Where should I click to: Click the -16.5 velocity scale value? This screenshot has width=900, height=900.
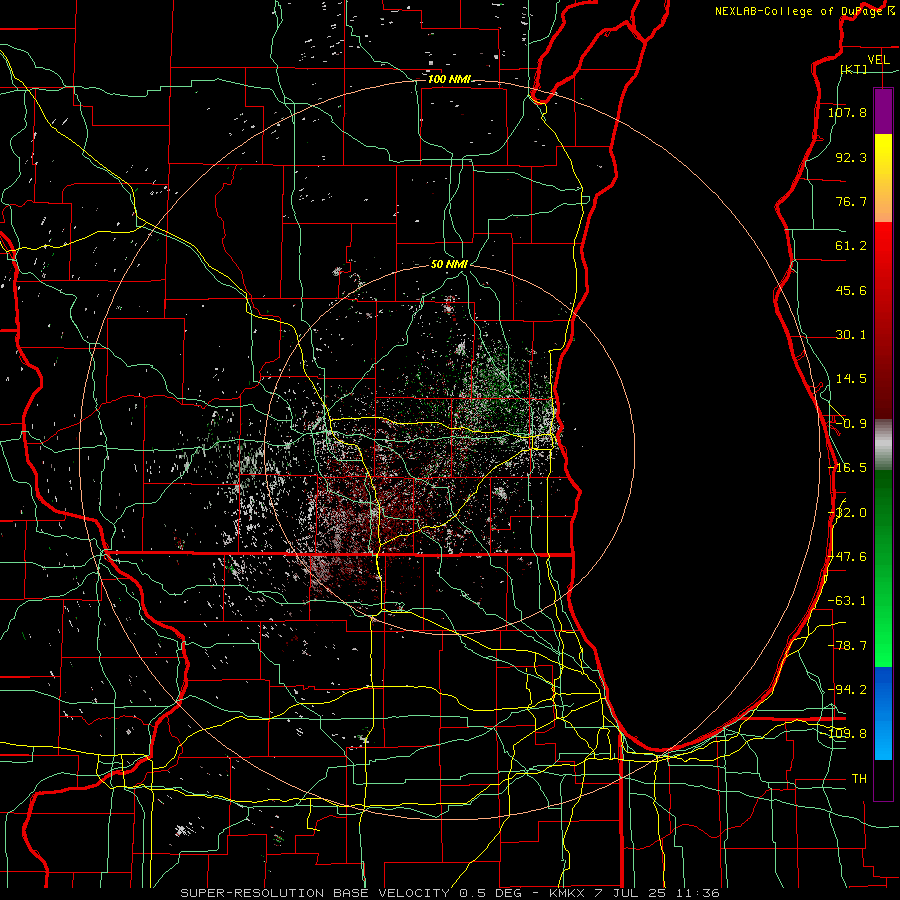(x=847, y=468)
